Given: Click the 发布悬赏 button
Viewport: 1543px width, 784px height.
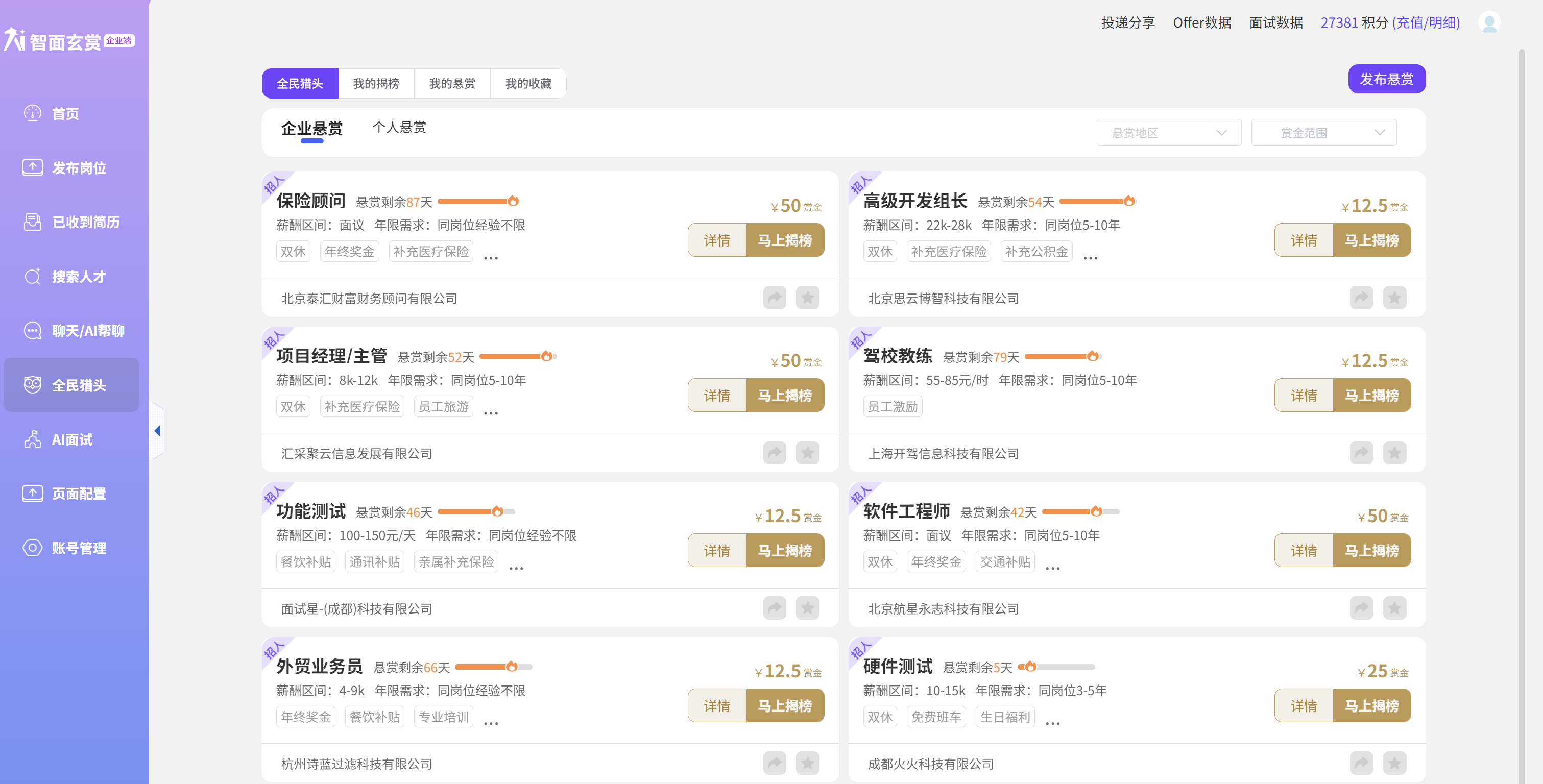Looking at the screenshot, I should point(1387,79).
